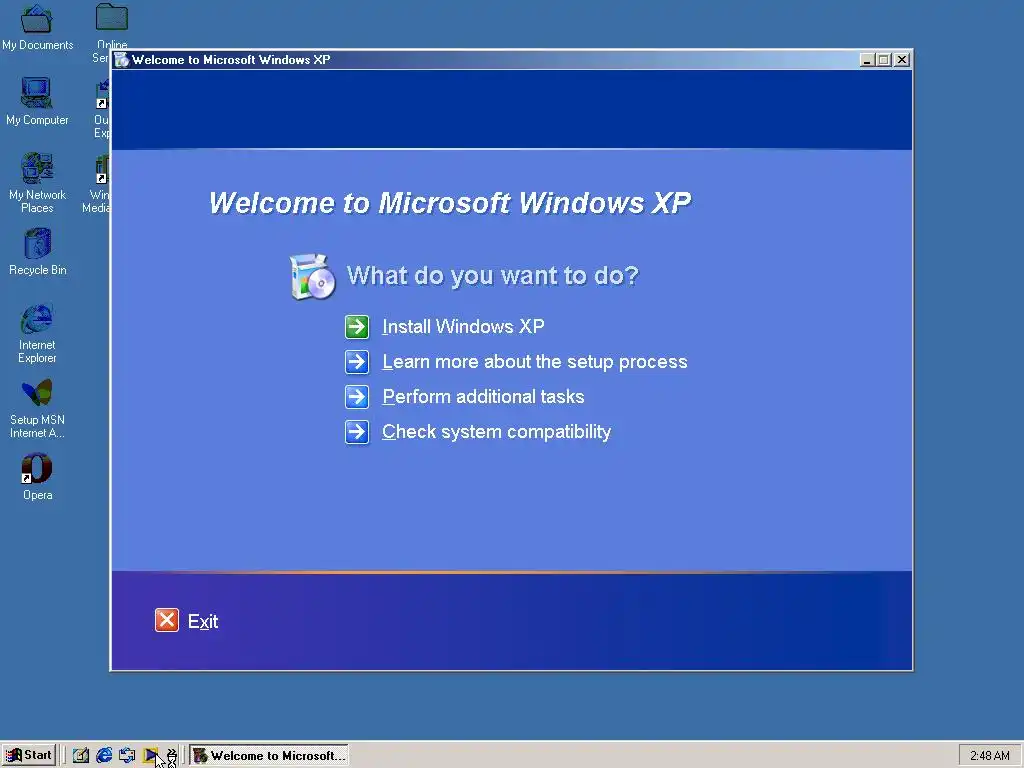Select the Opera desktop shortcut
Image resolution: width=1024 pixels, height=768 pixels.
pyautogui.click(x=37, y=477)
